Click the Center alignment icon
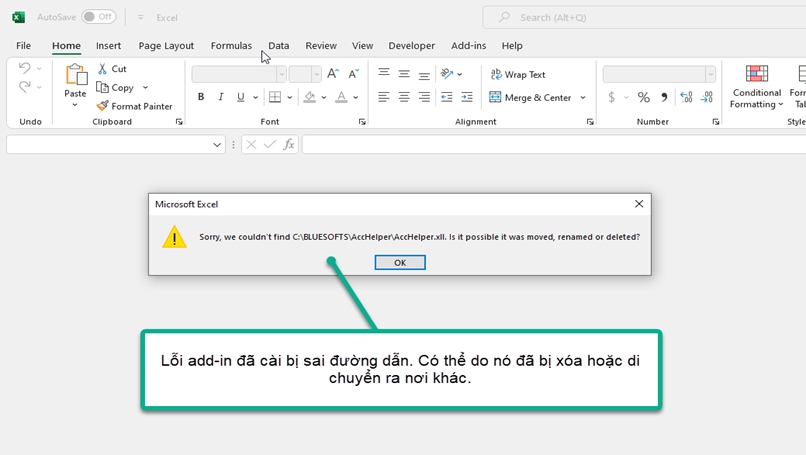806x455 pixels. coord(404,97)
